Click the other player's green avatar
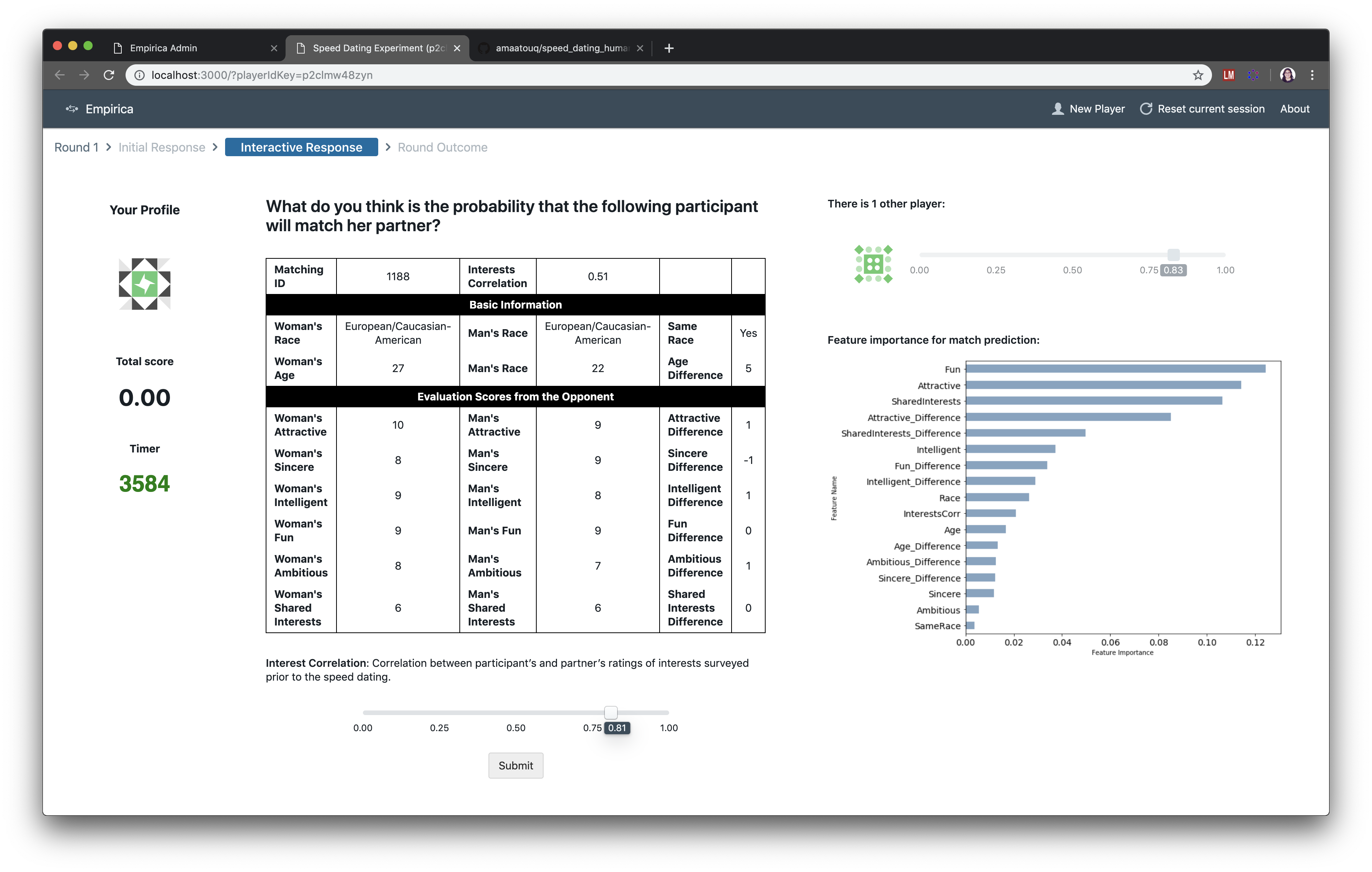The height and width of the screenshot is (872, 1372). [x=873, y=264]
